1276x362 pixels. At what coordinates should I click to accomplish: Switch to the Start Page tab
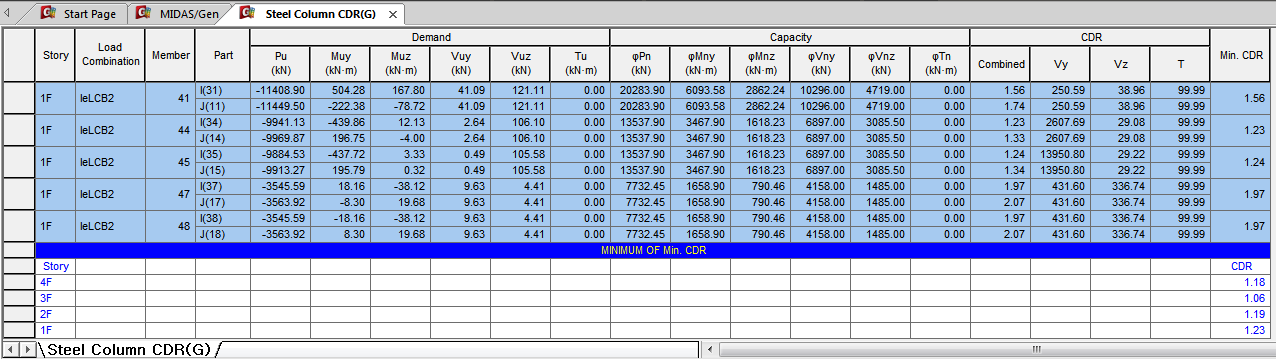[86, 14]
